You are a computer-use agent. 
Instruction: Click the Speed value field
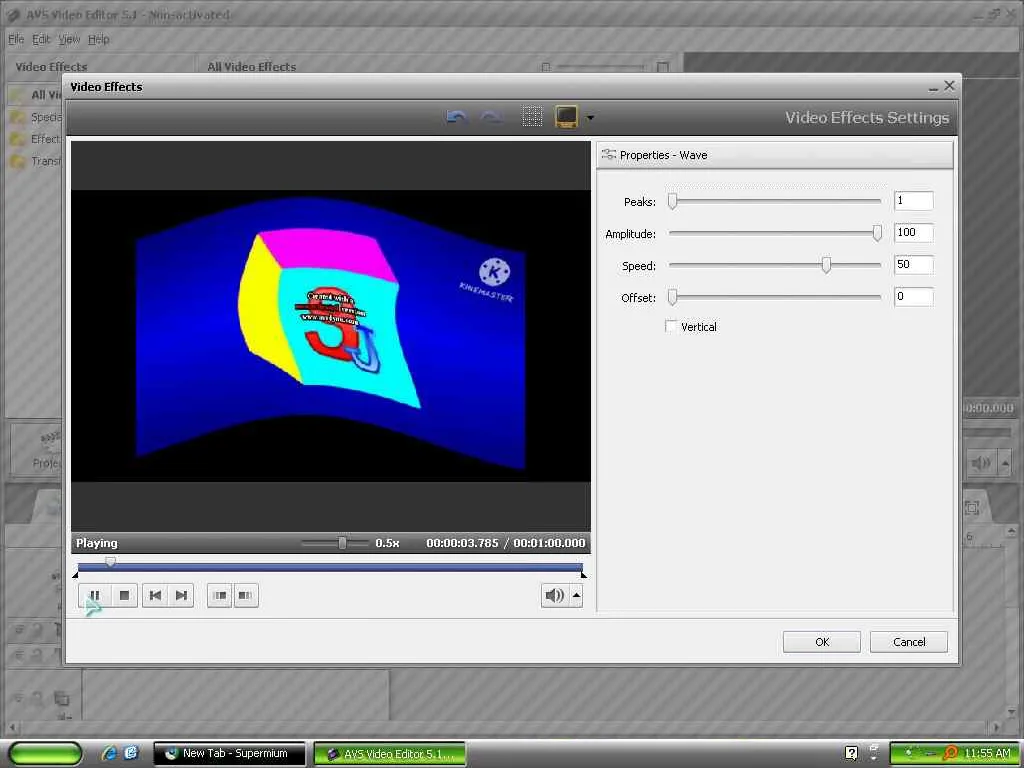coord(914,264)
